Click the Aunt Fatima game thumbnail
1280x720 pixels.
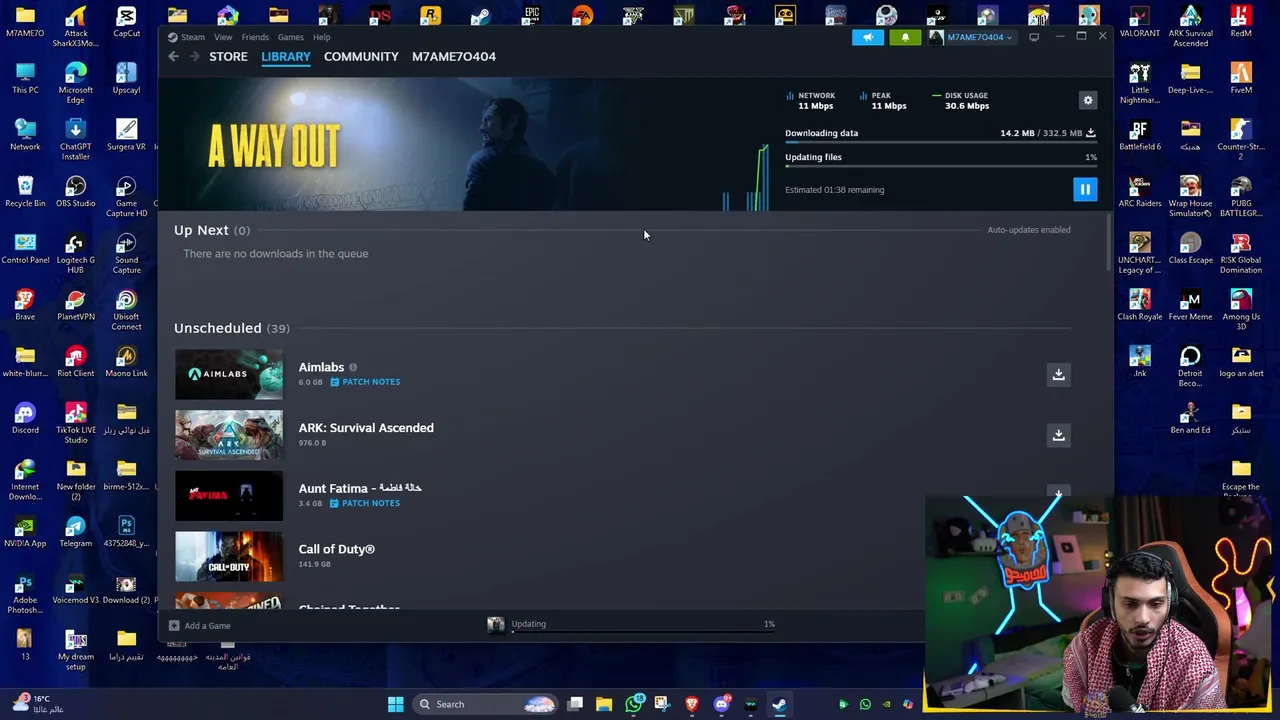[x=229, y=496]
